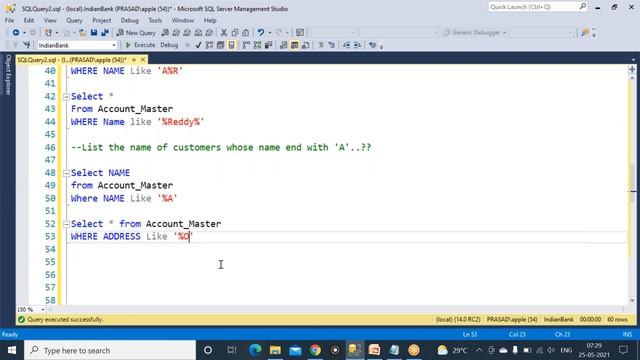Click the Open File folder icon
Image resolution: width=640 pixels, height=360 pixels.
tap(82, 33)
